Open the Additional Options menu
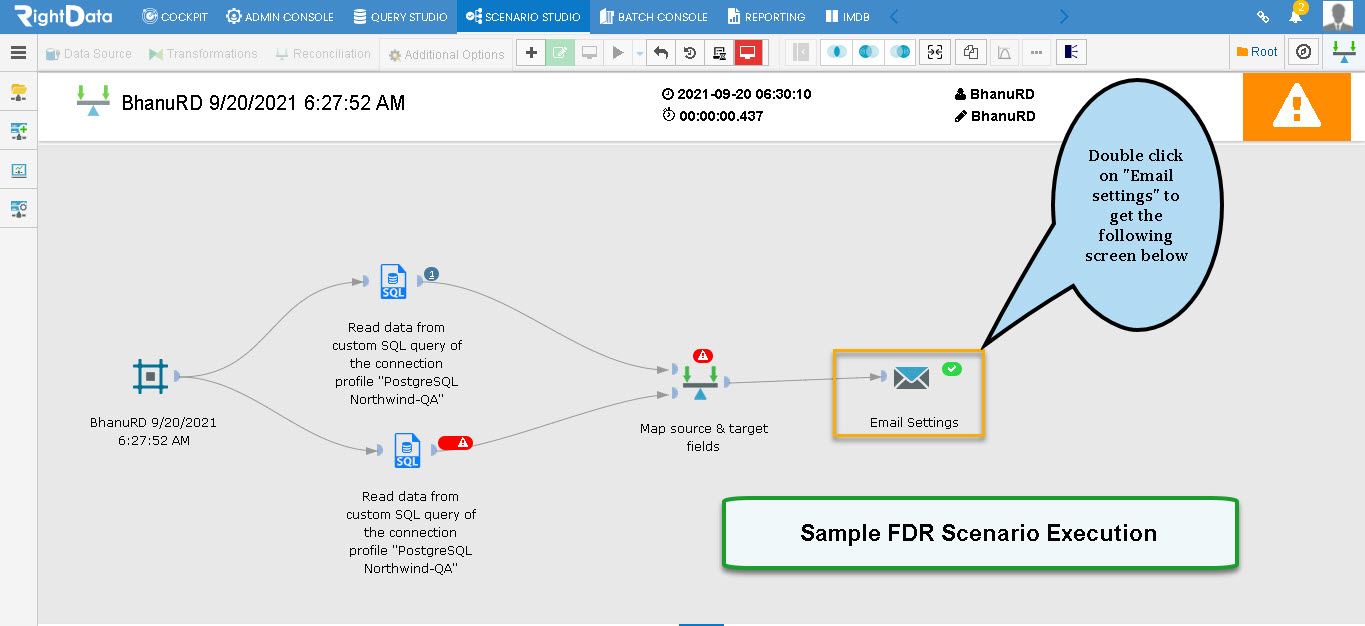This screenshot has height=626, width=1365. [x=446, y=54]
